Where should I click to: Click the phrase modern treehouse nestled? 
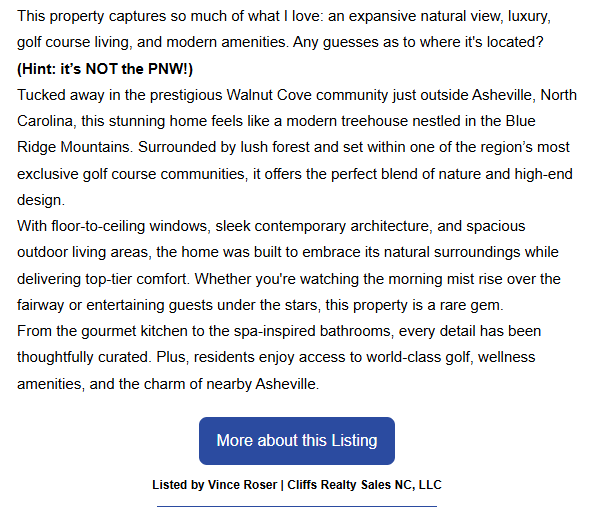point(347,121)
